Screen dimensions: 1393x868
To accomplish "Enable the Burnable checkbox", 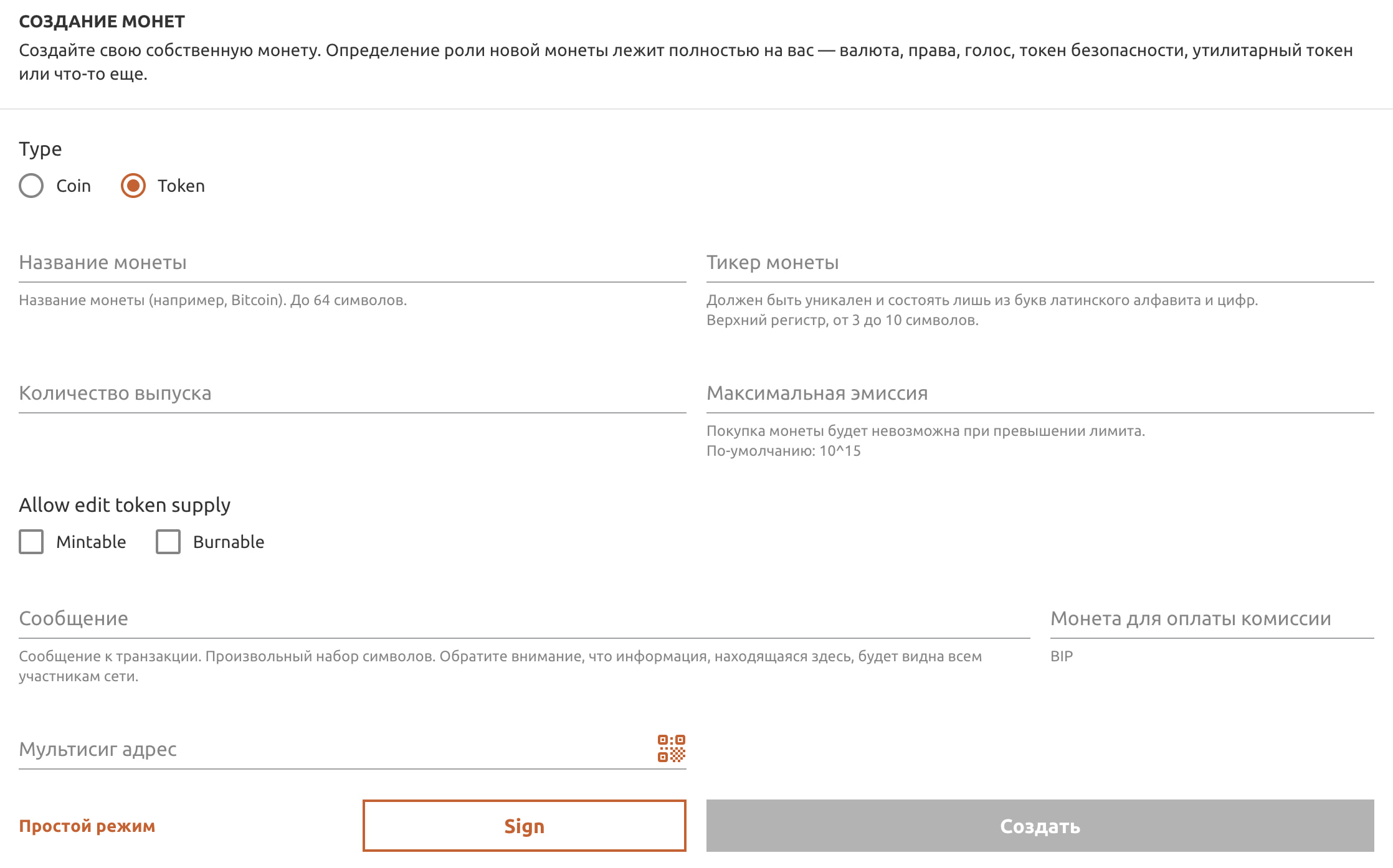I will 168,542.
